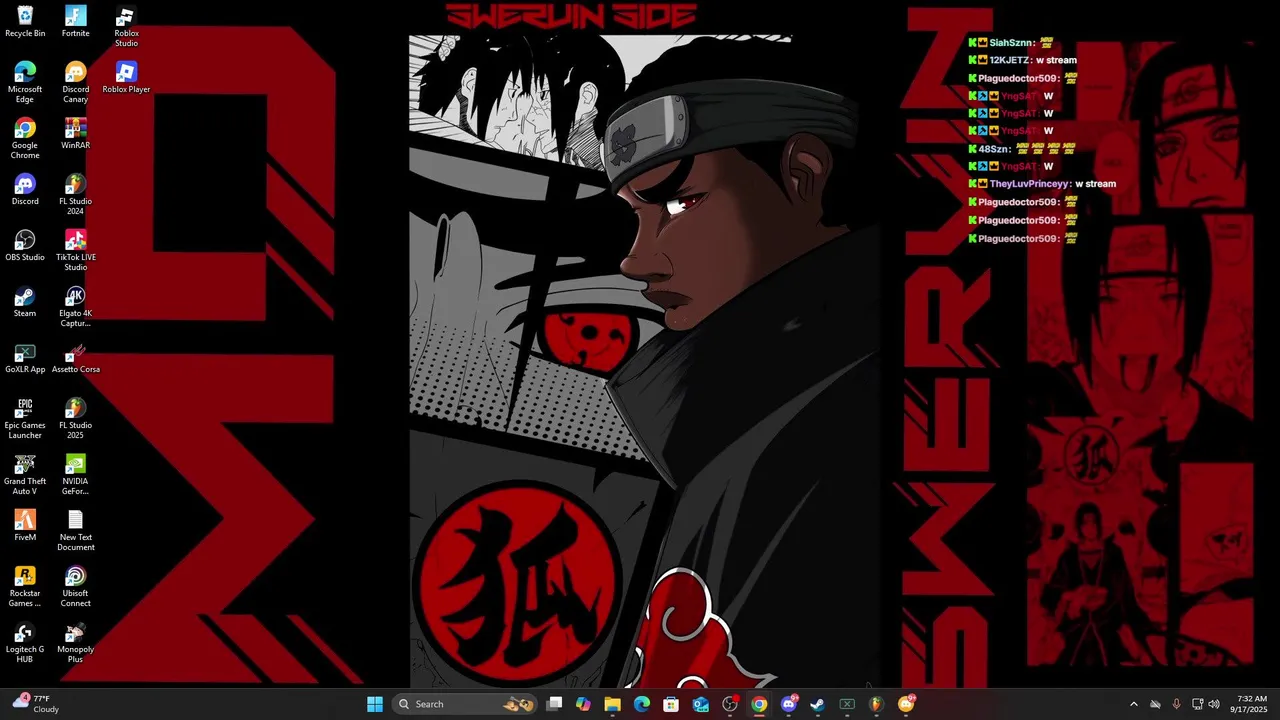Click the microphone tray indicator

[1176, 704]
